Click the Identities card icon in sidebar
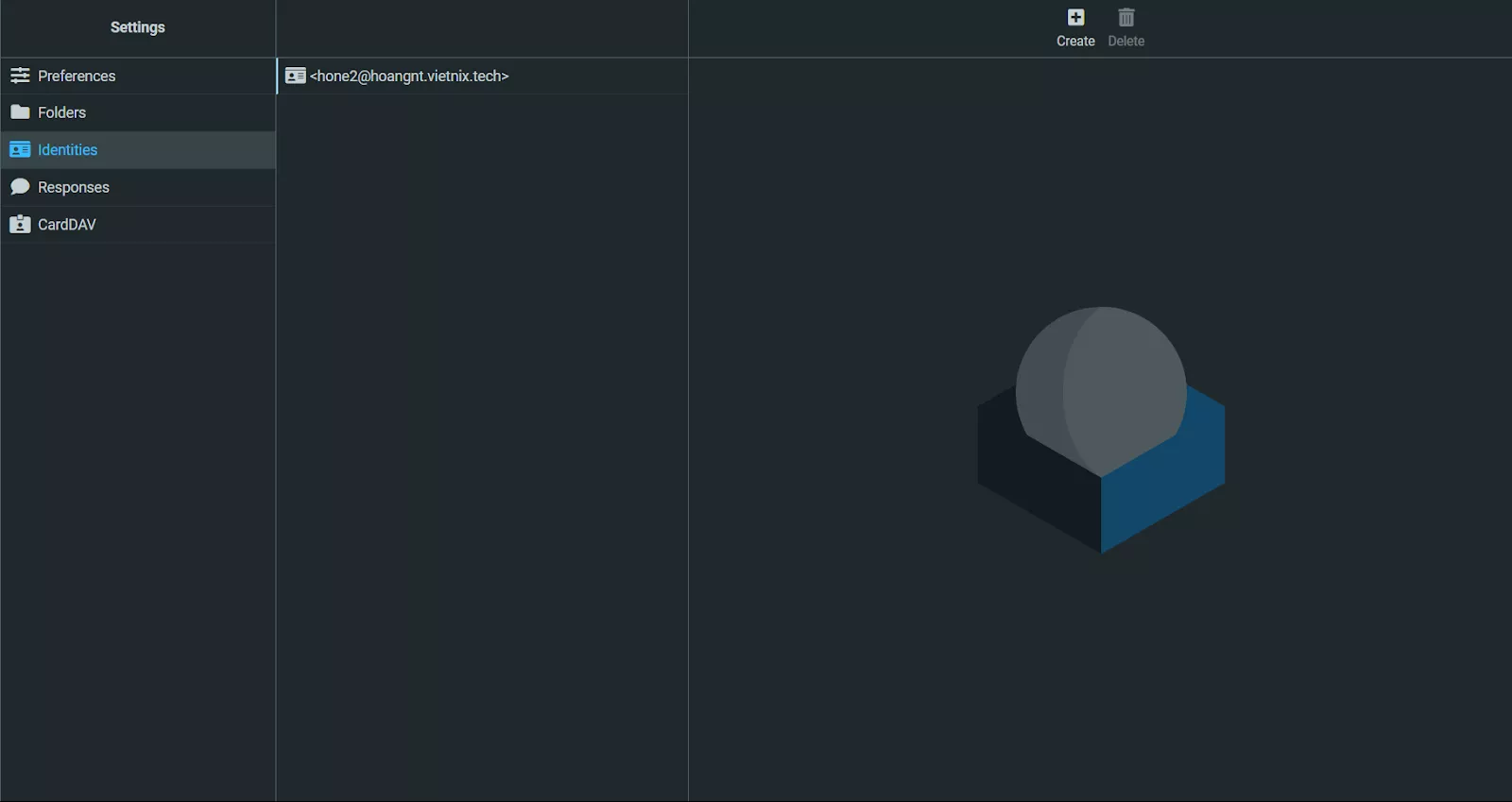This screenshot has height=802, width=1512. (20, 149)
